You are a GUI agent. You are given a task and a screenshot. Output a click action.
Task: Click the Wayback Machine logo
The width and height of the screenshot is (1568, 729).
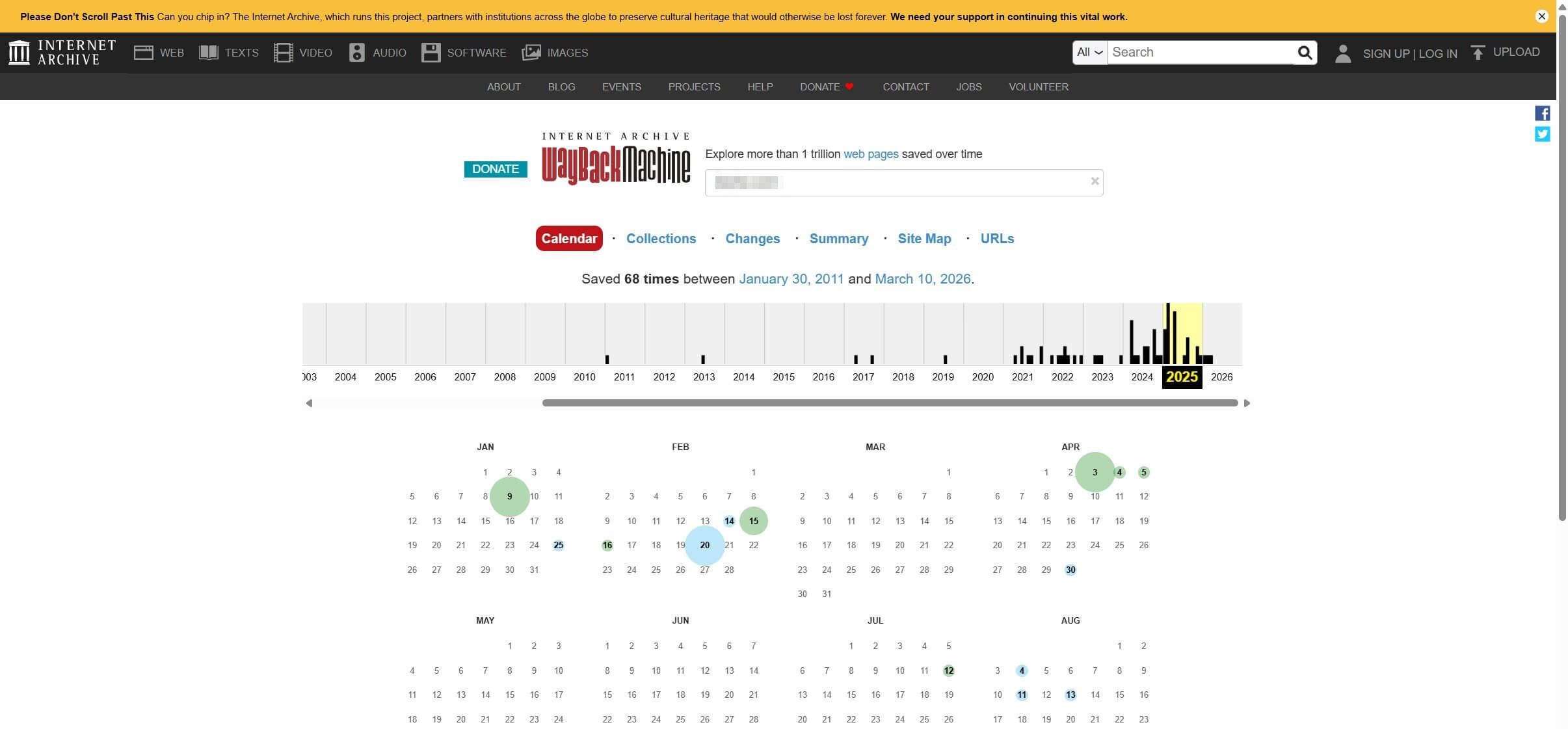(x=616, y=159)
